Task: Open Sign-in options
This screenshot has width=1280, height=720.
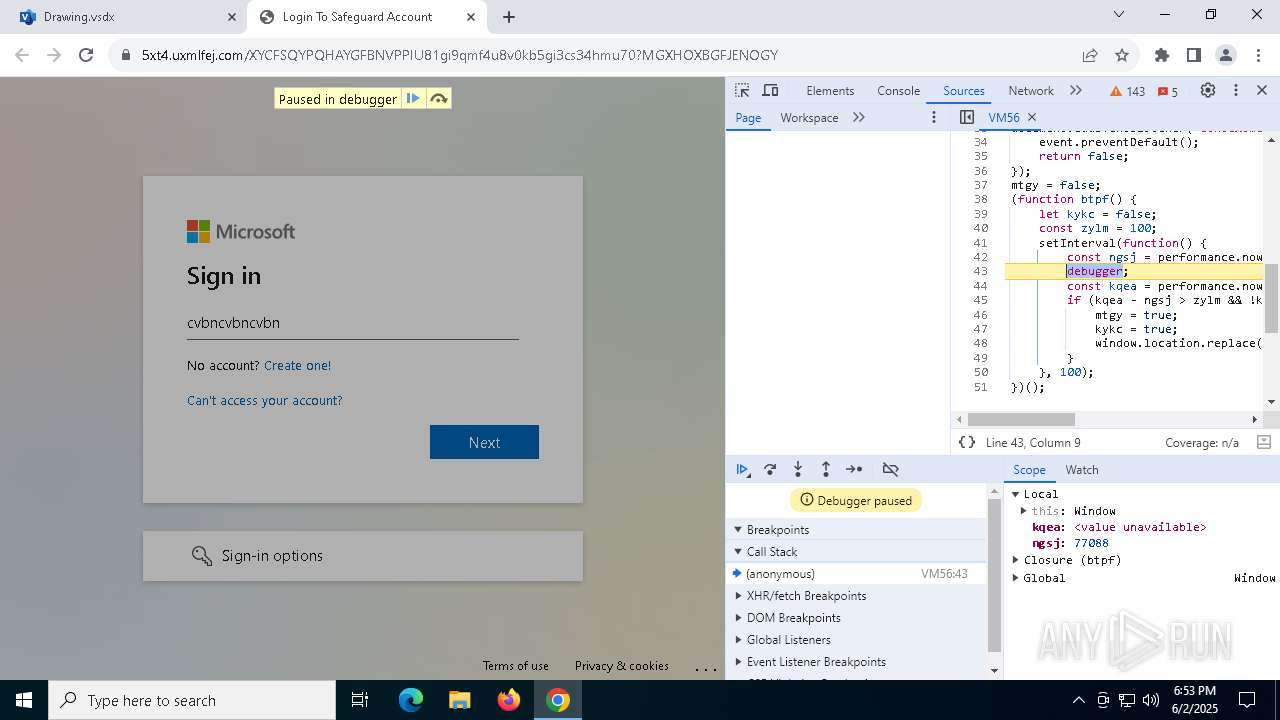Action: point(363,556)
